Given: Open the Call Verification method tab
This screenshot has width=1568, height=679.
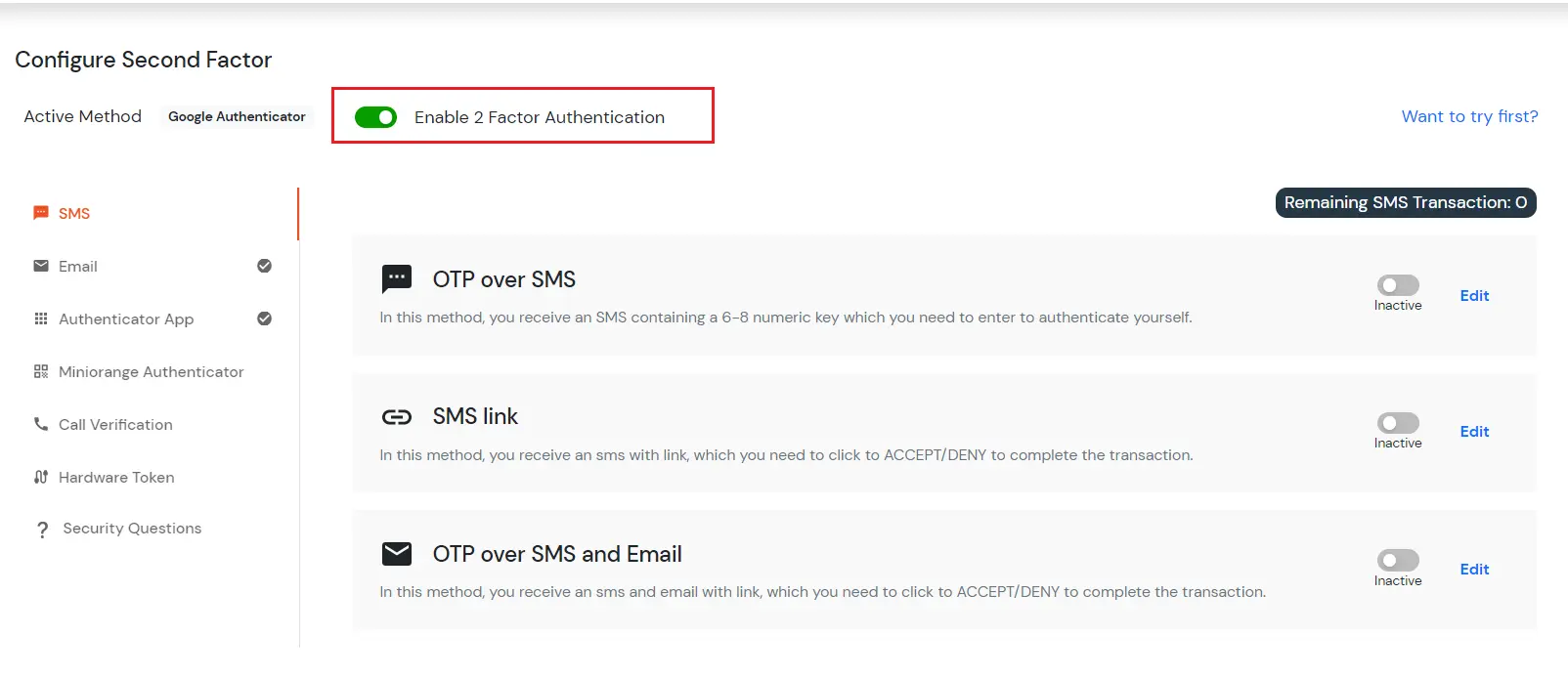Looking at the screenshot, I should 114,424.
